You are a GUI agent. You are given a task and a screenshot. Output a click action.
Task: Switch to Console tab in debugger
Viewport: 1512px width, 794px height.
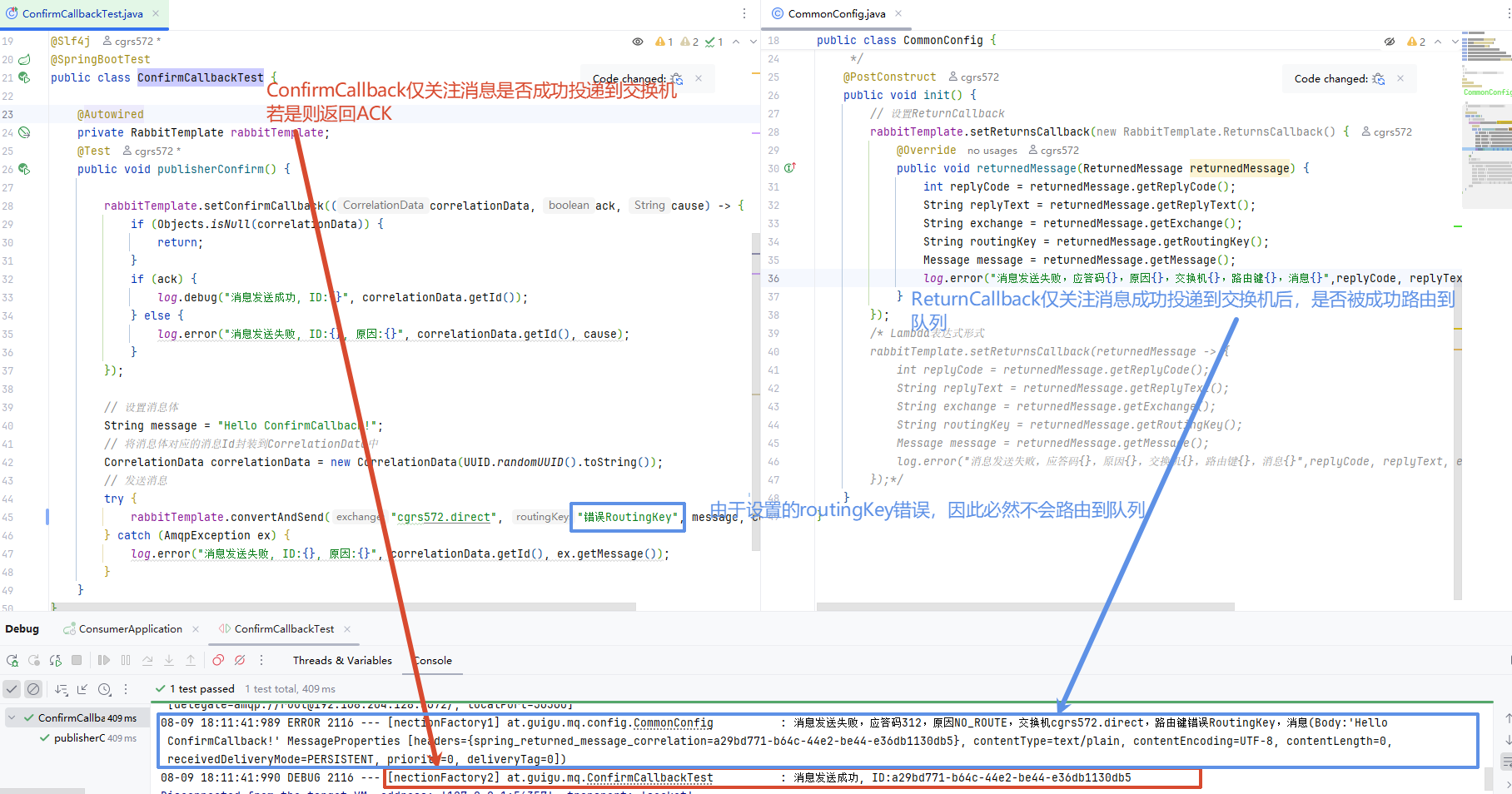click(433, 660)
